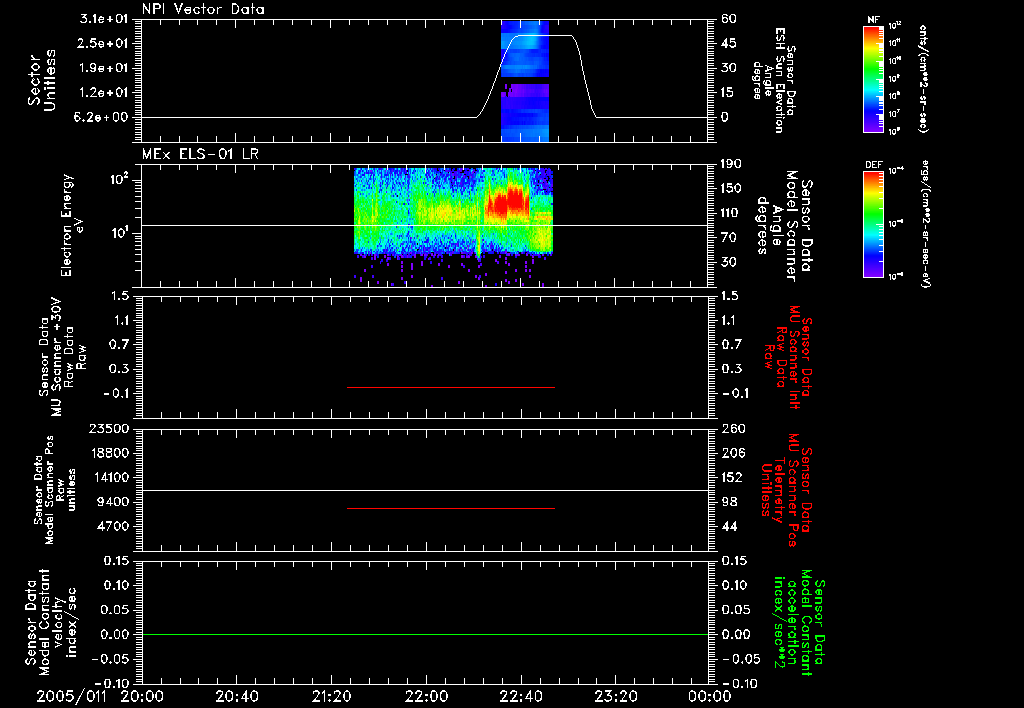Screen dimensions: 1024x708
Task: Click the green "Model Constant acceleration" label
Action: 799,622
